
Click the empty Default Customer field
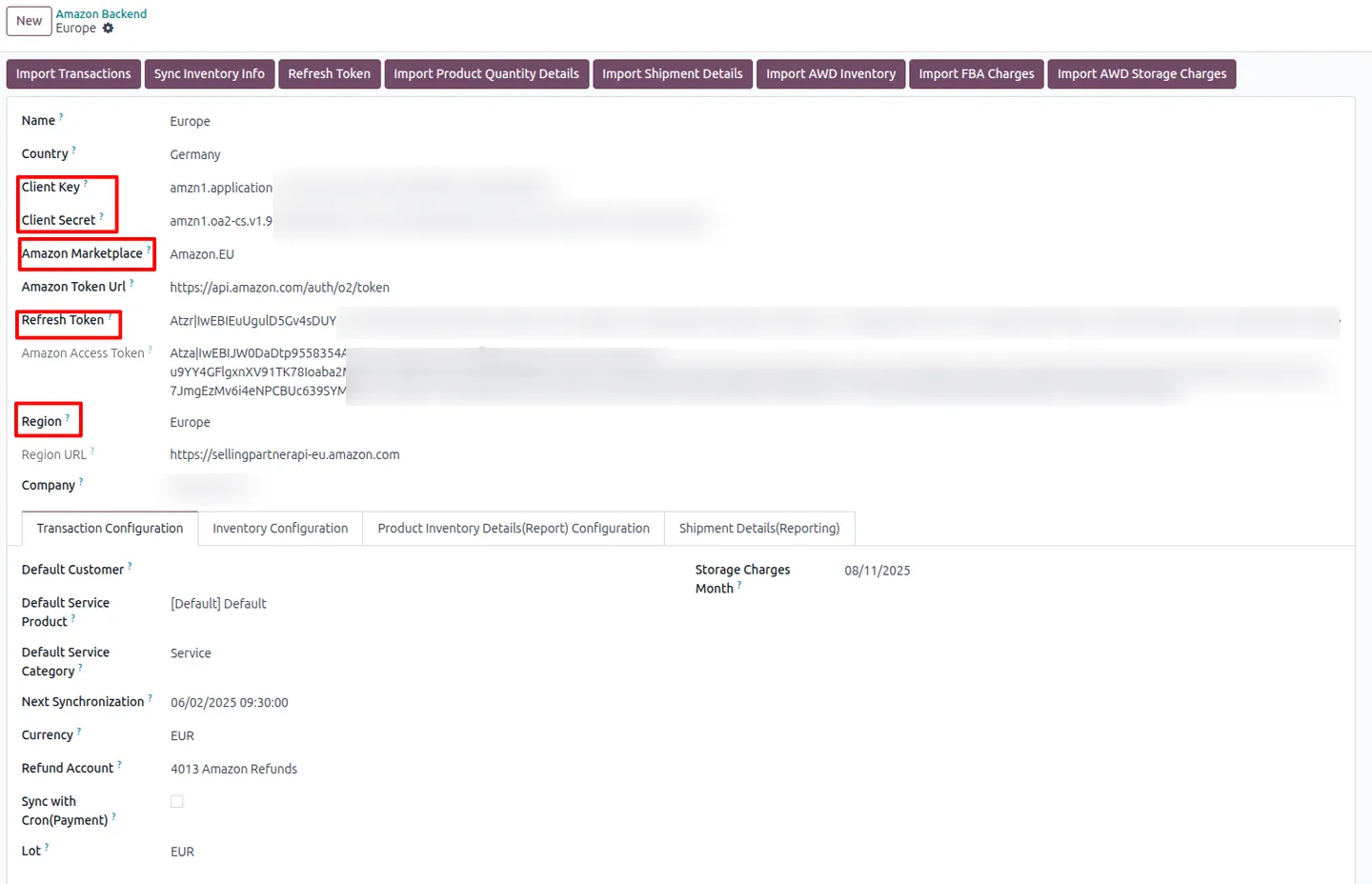point(419,571)
